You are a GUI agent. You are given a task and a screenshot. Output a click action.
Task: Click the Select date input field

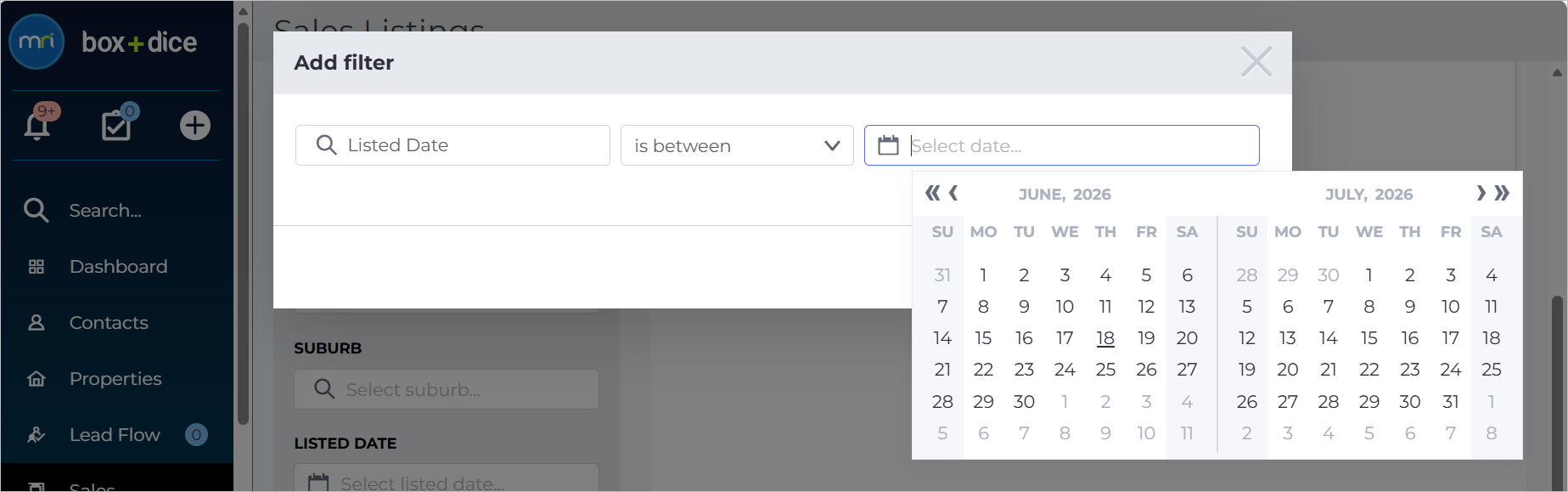1061,145
